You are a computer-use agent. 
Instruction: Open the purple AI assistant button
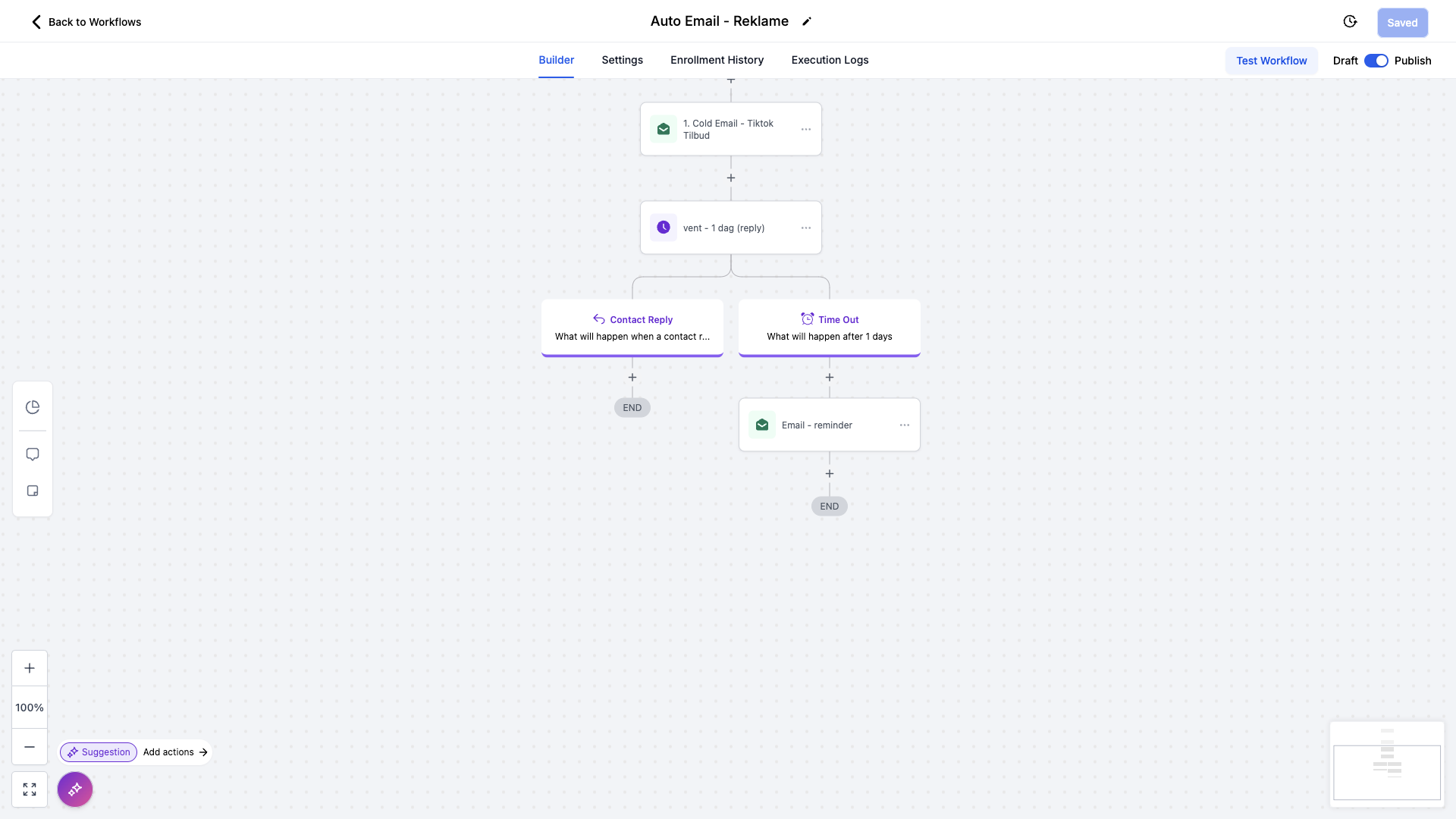tap(75, 789)
